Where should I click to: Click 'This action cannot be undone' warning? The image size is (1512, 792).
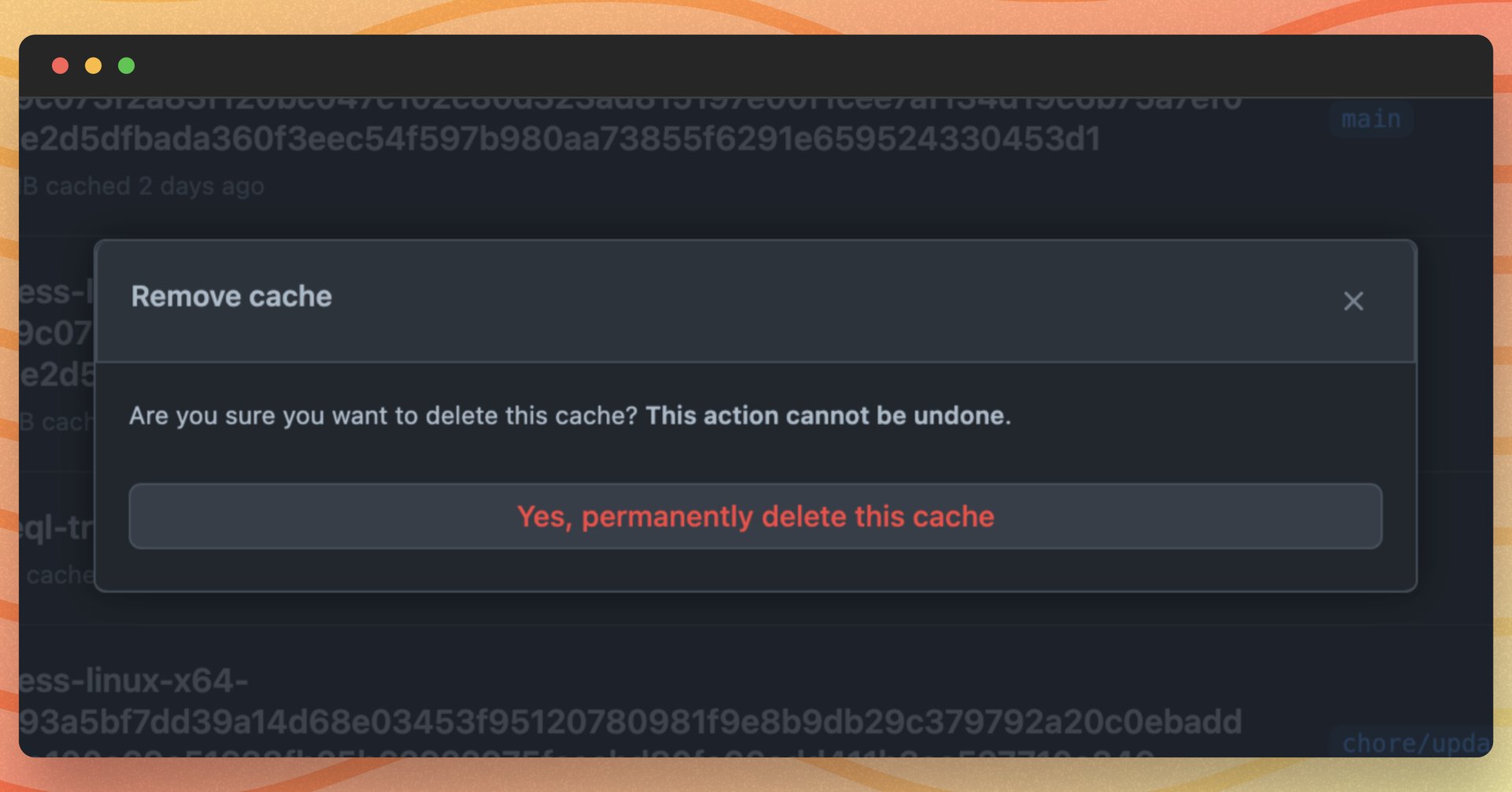tap(827, 416)
